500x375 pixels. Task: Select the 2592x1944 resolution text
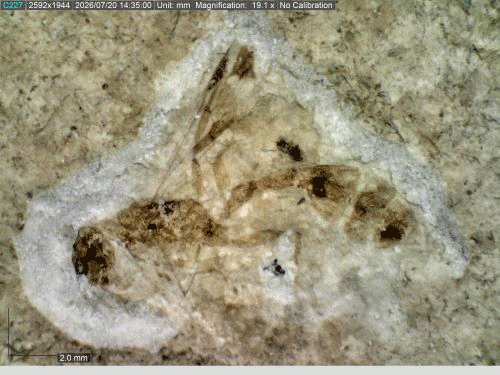(x=49, y=5)
